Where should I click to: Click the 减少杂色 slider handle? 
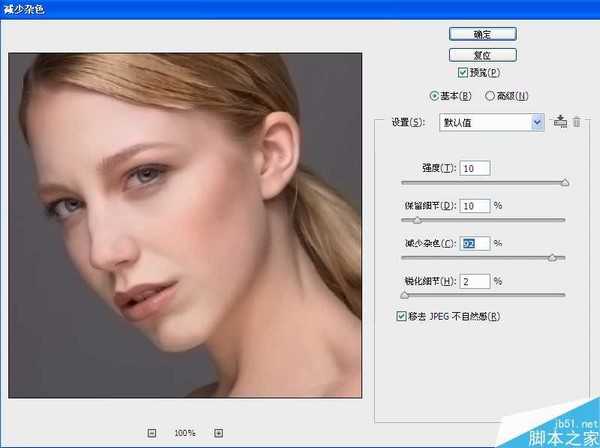pyautogui.click(x=552, y=258)
